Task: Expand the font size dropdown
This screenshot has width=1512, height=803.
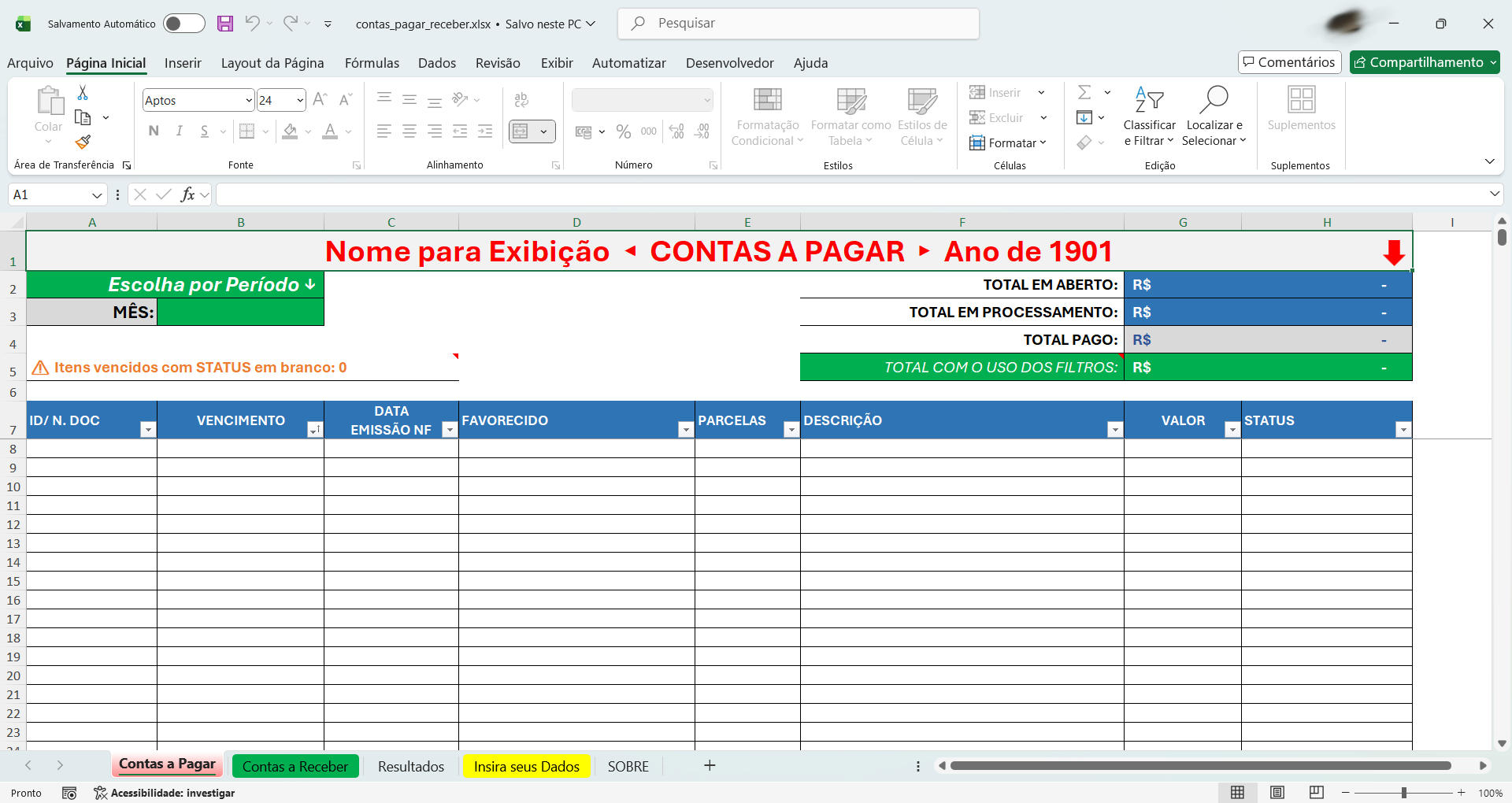Action: tap(300, 101)
